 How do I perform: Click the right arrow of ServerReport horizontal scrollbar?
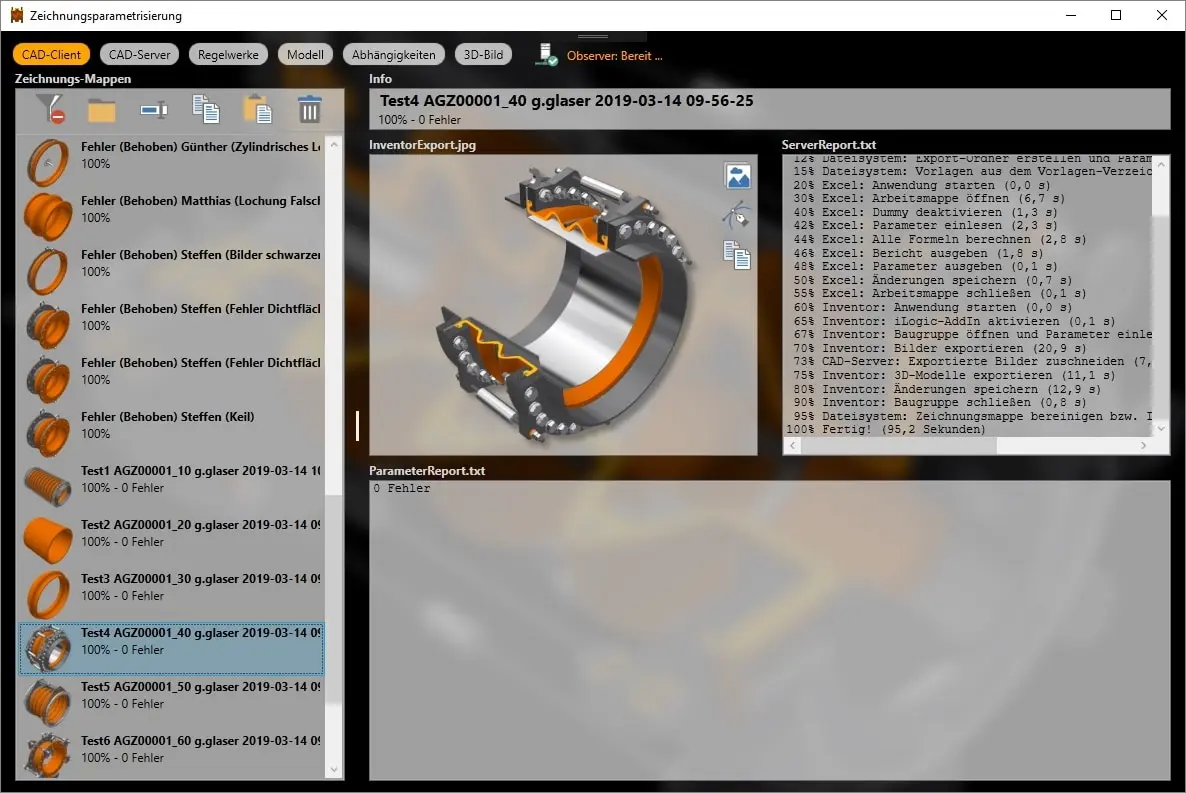[1145, 445]
